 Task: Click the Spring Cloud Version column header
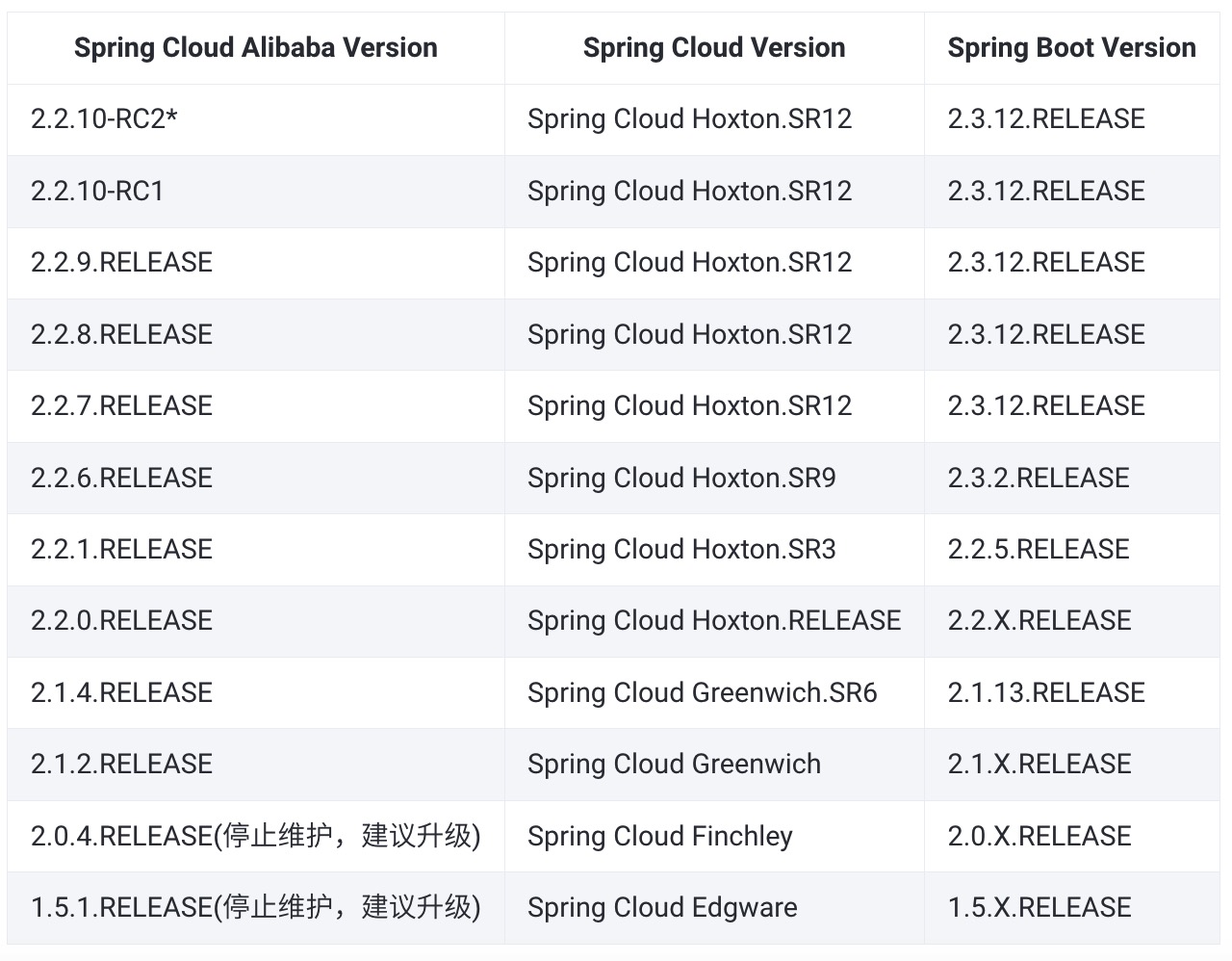[x=714, y=48]
